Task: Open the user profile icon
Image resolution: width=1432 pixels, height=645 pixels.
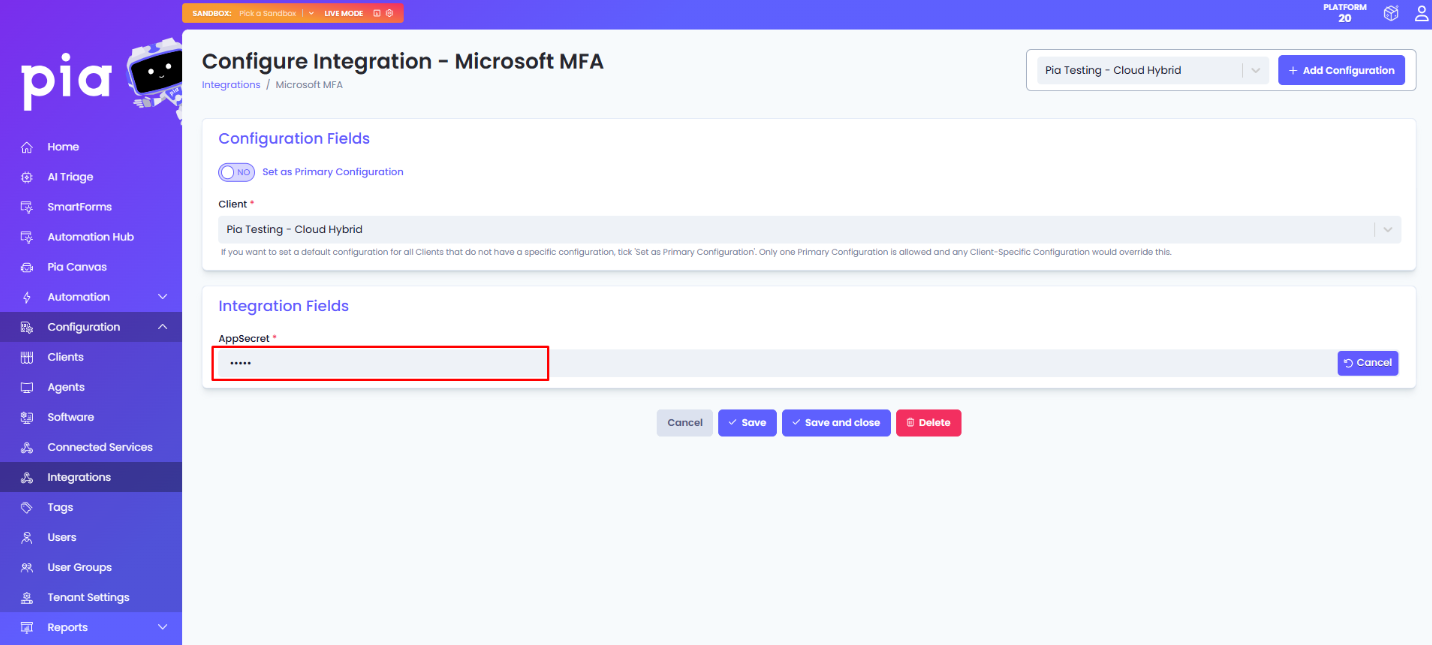Action: coord(1421,13)
